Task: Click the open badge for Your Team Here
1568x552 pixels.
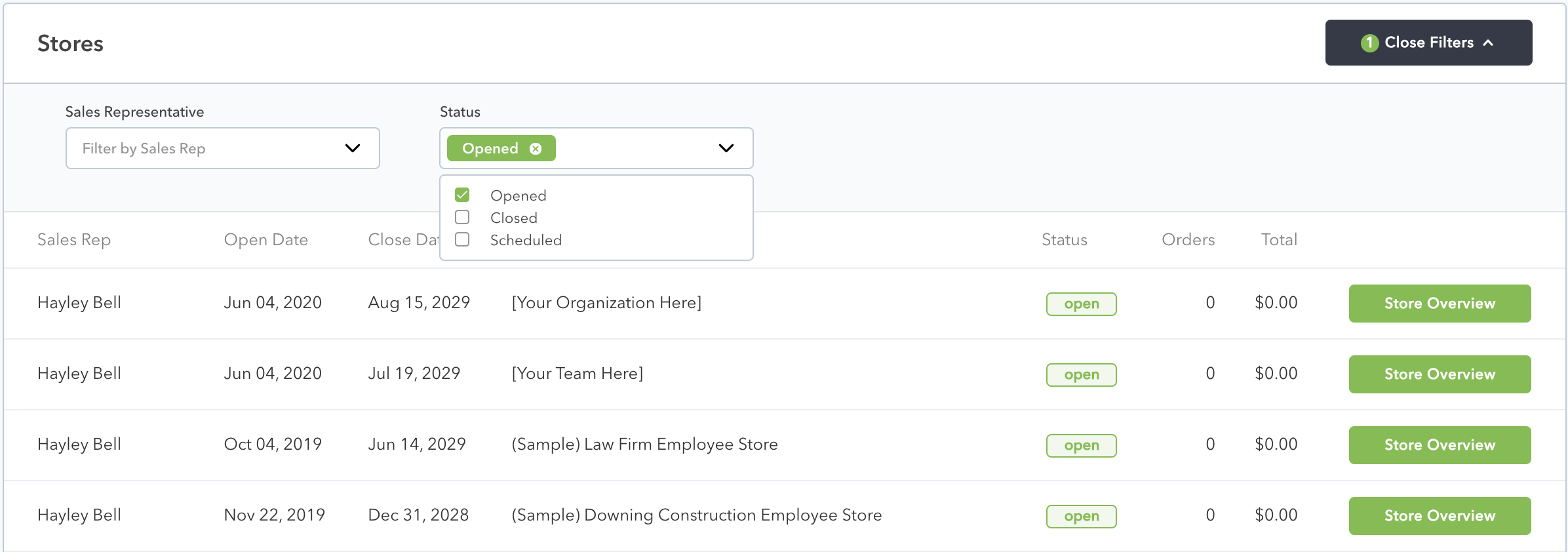Action: click(1082, 375)
